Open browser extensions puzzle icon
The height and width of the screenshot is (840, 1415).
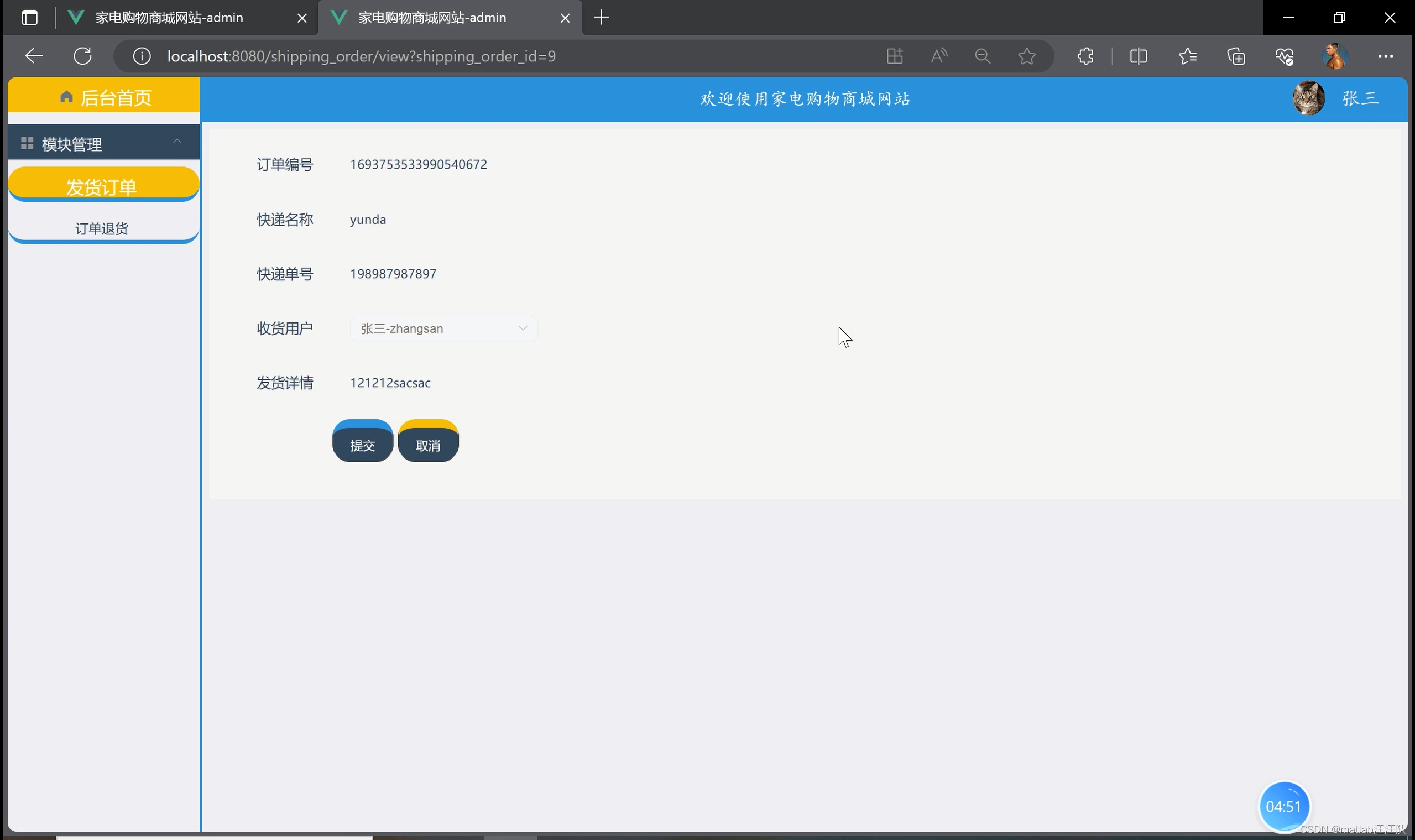[x=1085, y=56]
